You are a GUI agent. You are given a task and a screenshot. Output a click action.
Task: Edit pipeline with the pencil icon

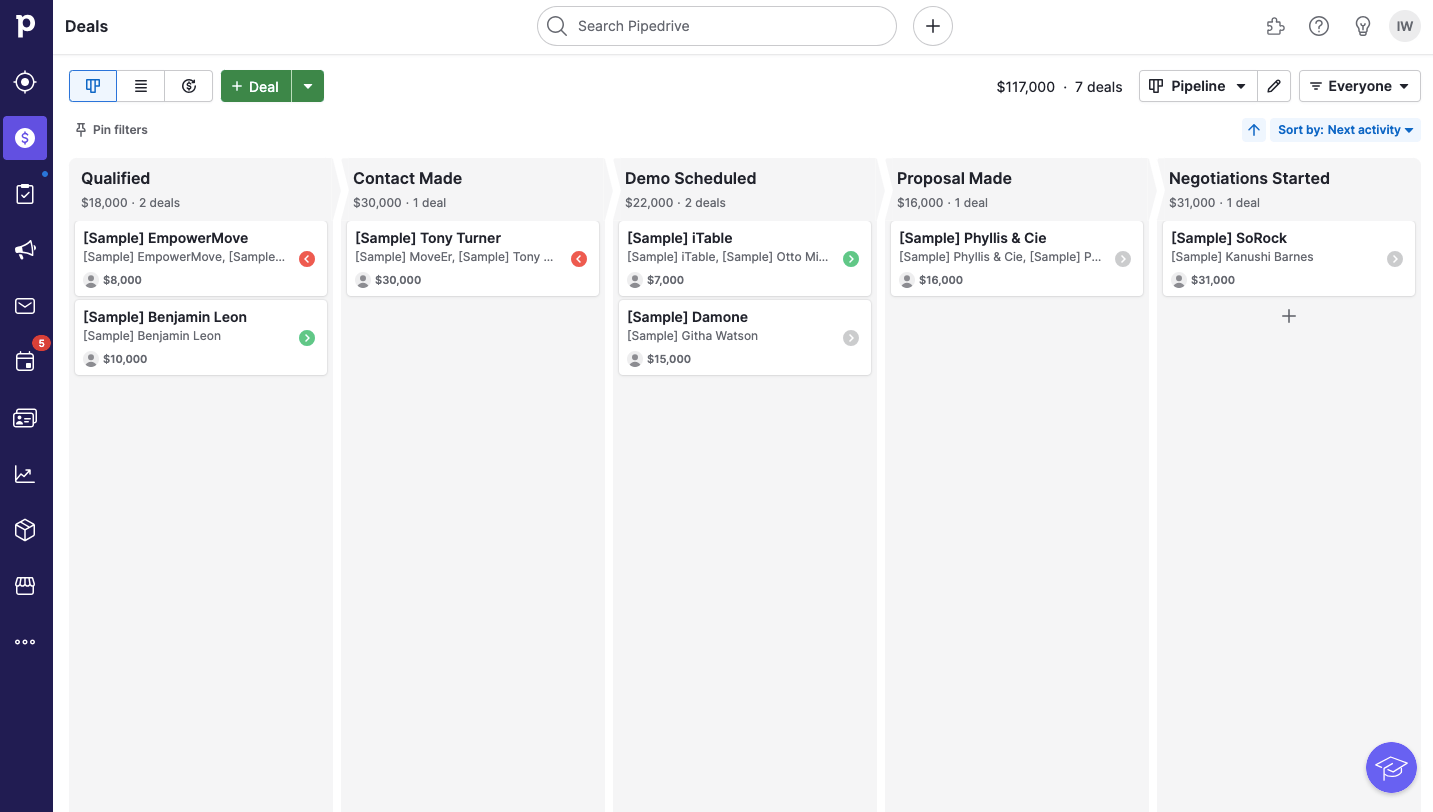click(x=1274, y=86)
